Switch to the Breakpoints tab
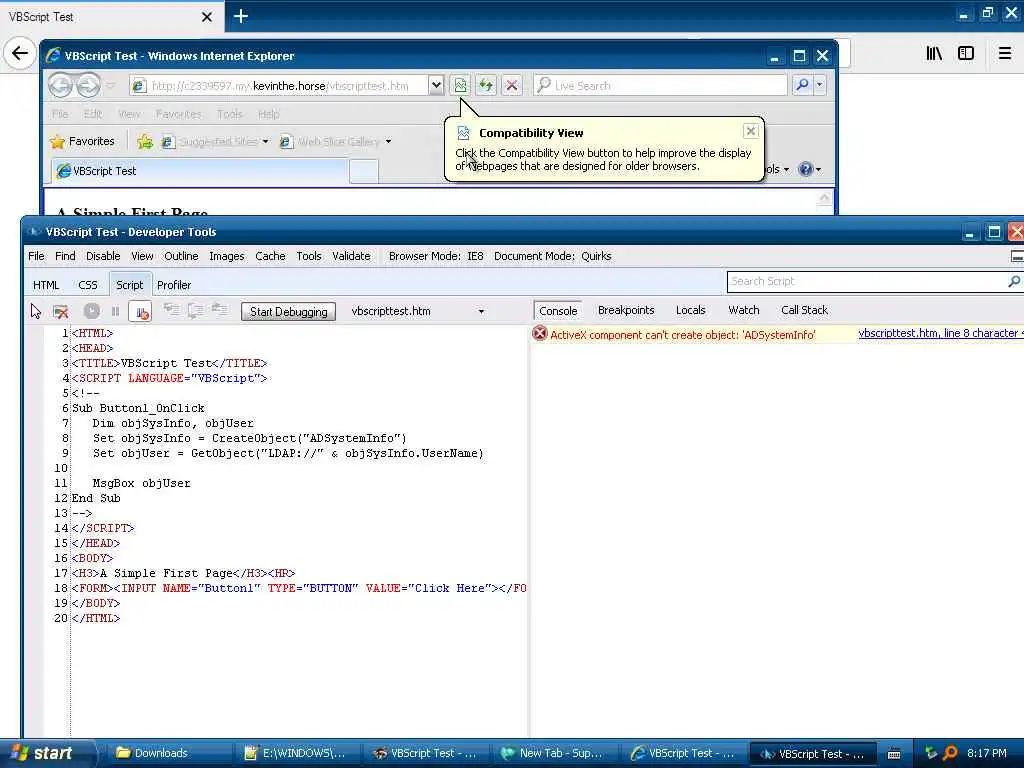 pyautogui.click(x=626, y=310)
